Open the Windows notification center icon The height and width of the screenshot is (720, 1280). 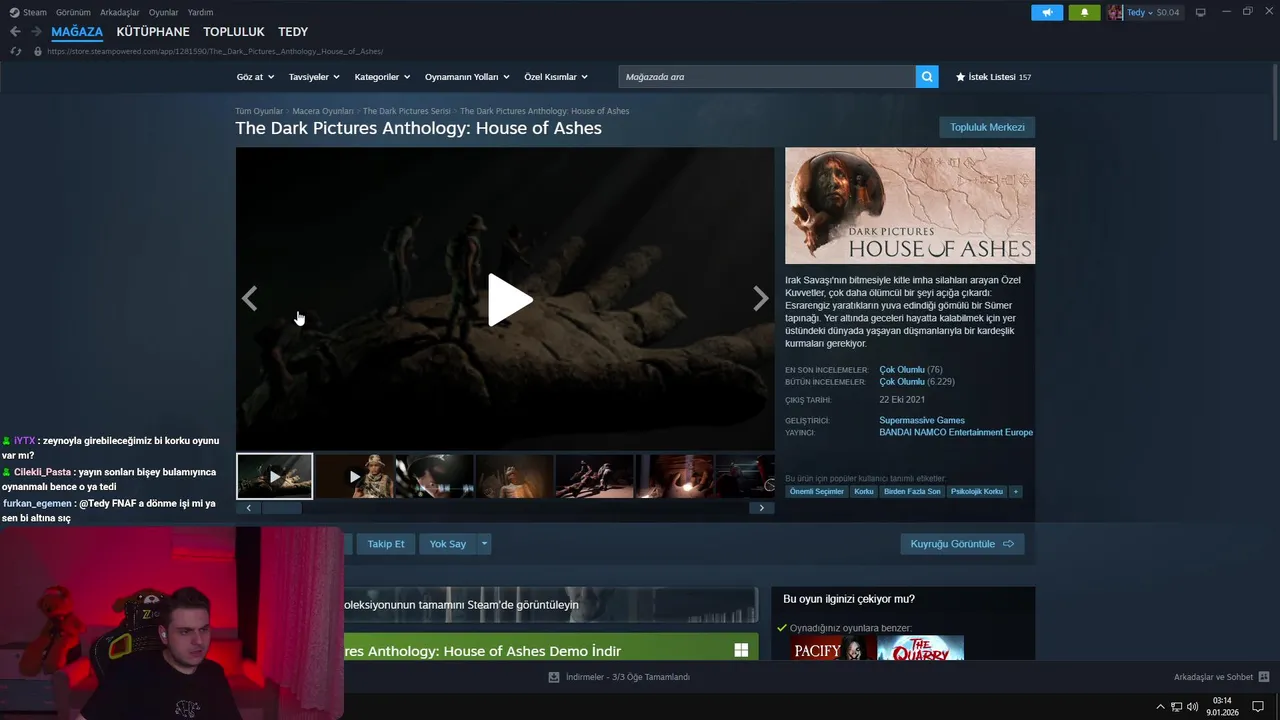tap(1258, 707)
